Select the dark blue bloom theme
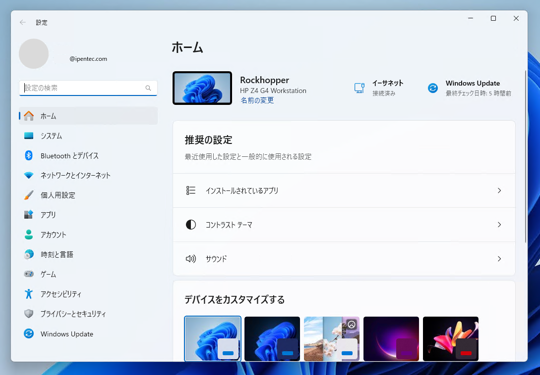This screenshot has width=540, height=375. click(272, 338)
